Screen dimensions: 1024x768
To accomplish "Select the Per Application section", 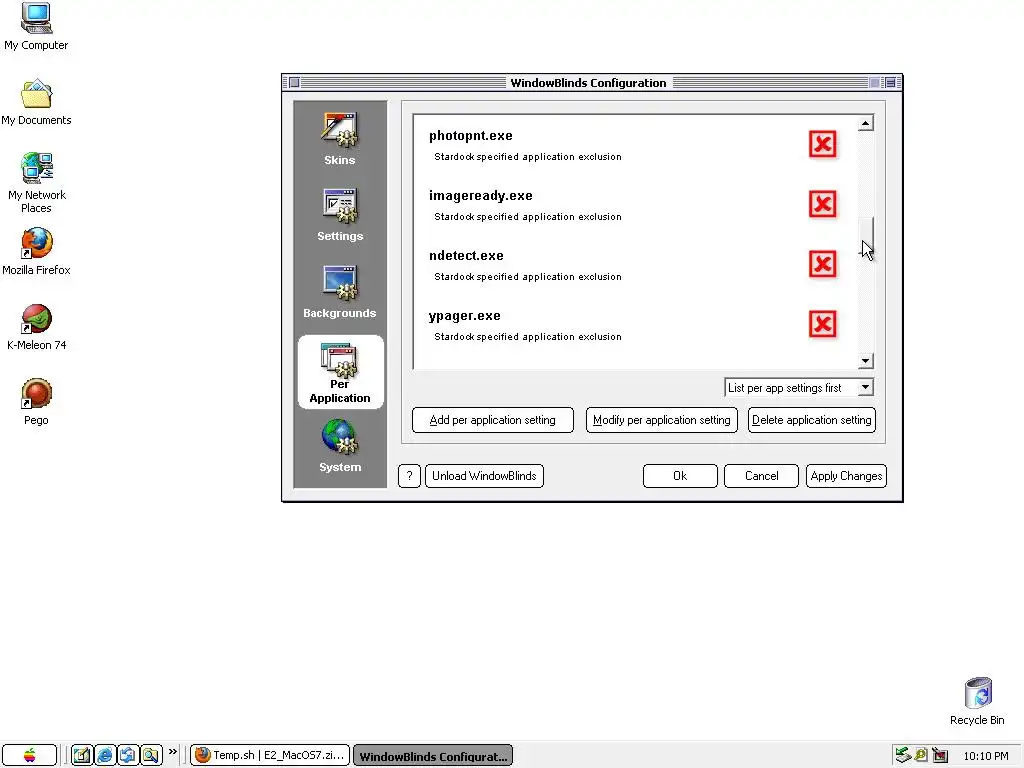I will [x=340, y=372].
